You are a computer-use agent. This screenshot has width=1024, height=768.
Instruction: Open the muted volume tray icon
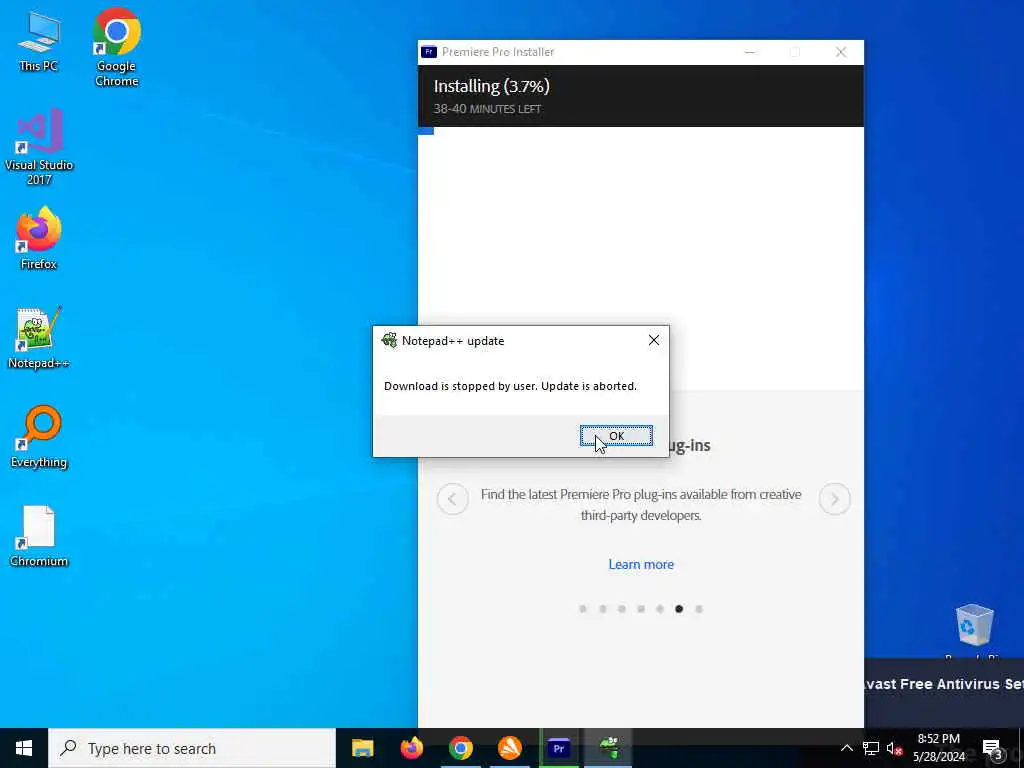coord(894,748)
